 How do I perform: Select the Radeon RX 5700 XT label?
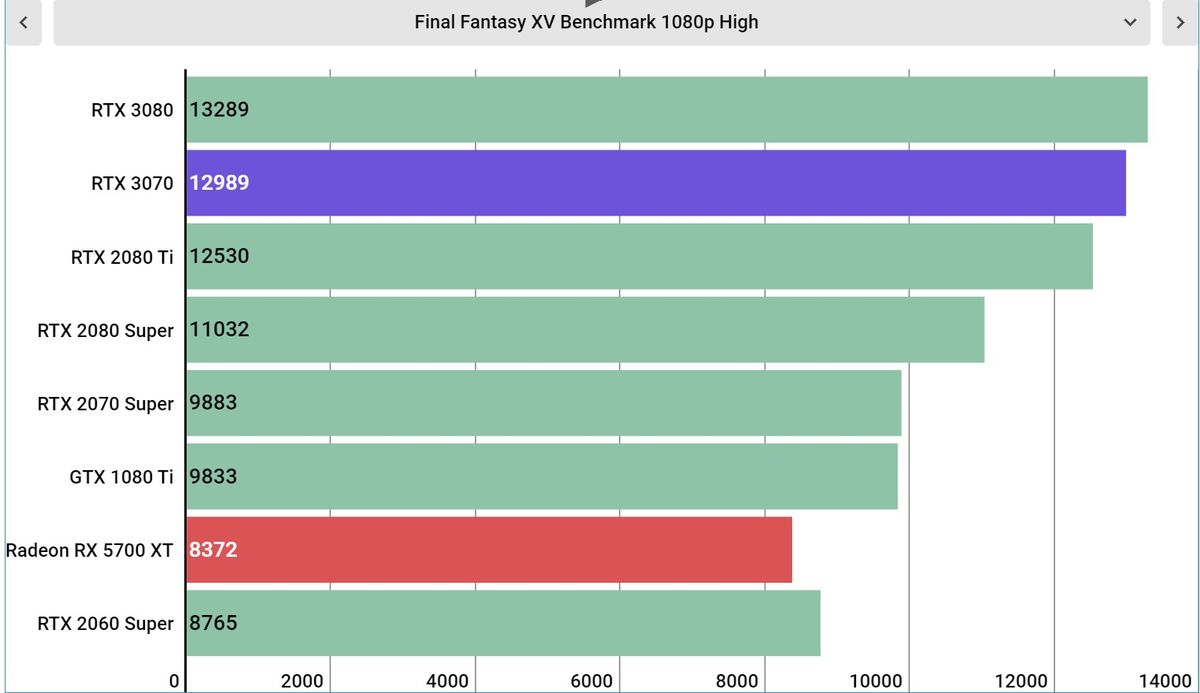[90, 550]
